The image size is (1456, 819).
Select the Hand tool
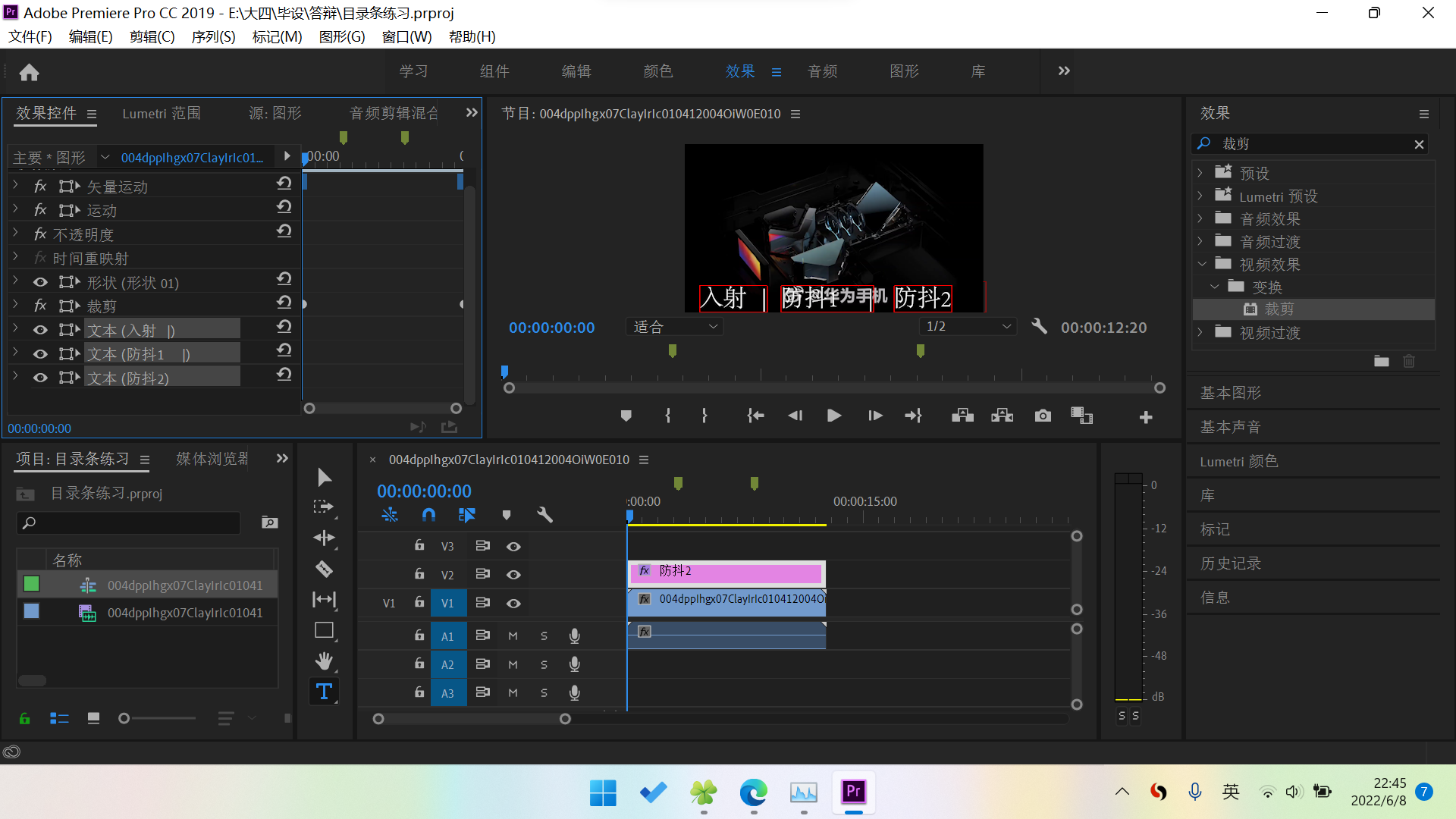[x=324, y=661]
